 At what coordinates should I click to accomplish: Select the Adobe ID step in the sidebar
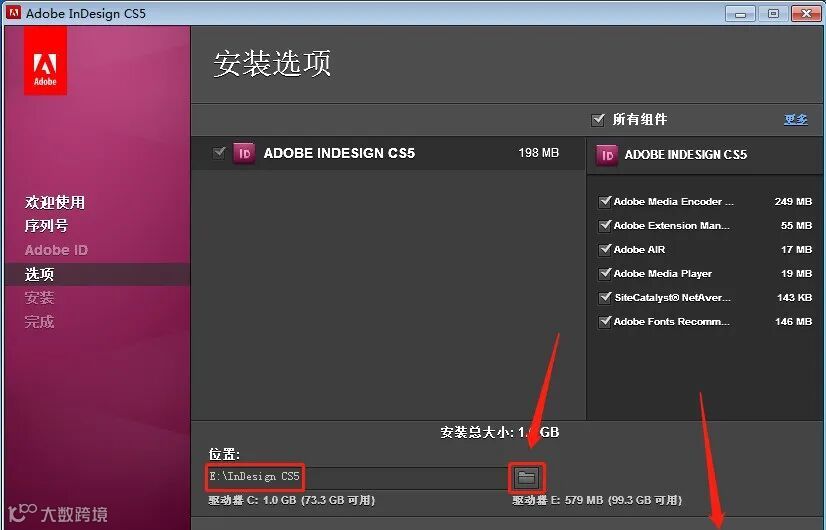(56, 250)
